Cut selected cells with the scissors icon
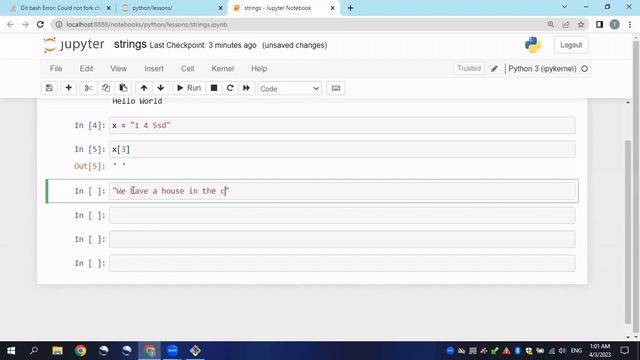The height and width of the screenshot is (360, 640). (88, 88)
